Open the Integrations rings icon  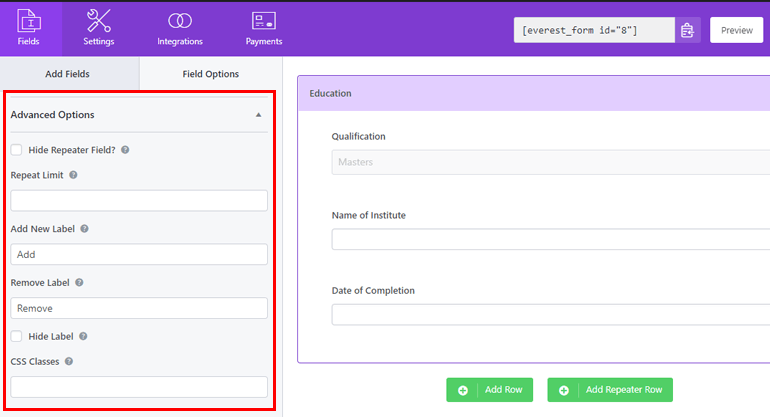click(x=180, y=21)
